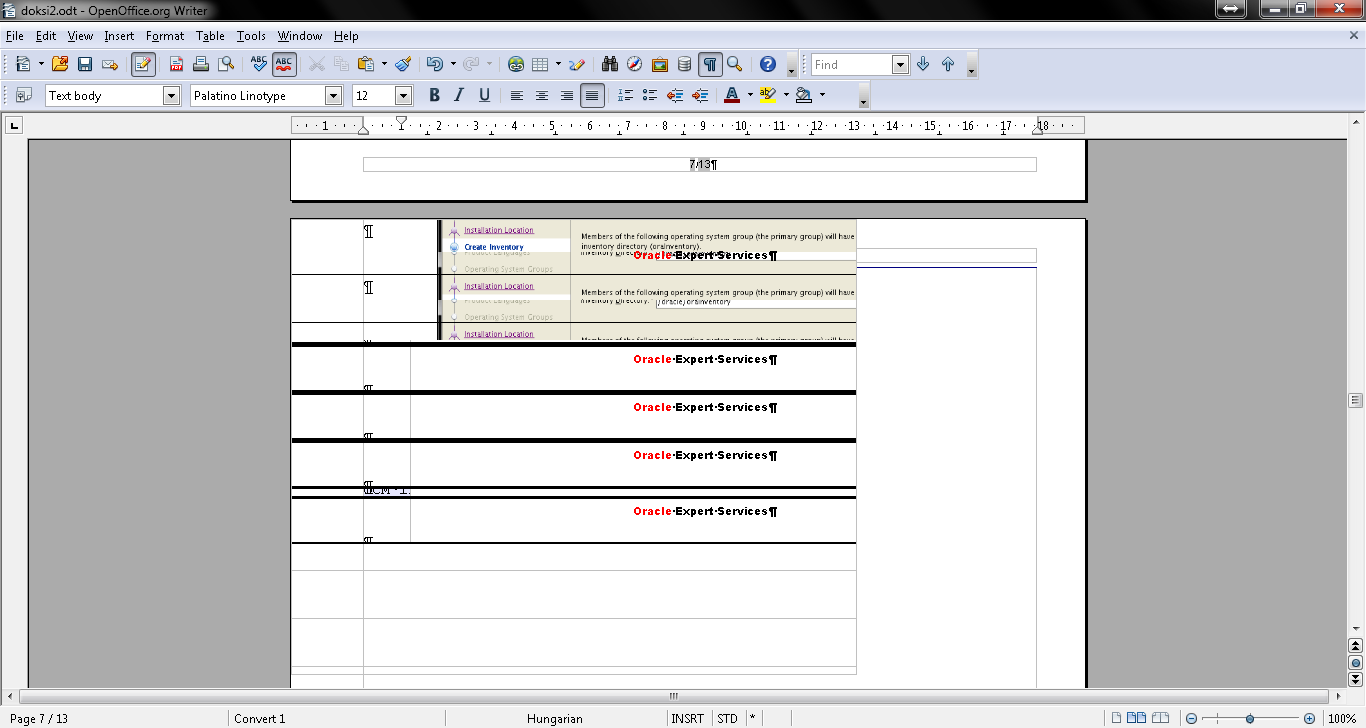Click Hungarian language in status bar
1366x728 pixels.
pyautogui.click(x=554, y=718)
